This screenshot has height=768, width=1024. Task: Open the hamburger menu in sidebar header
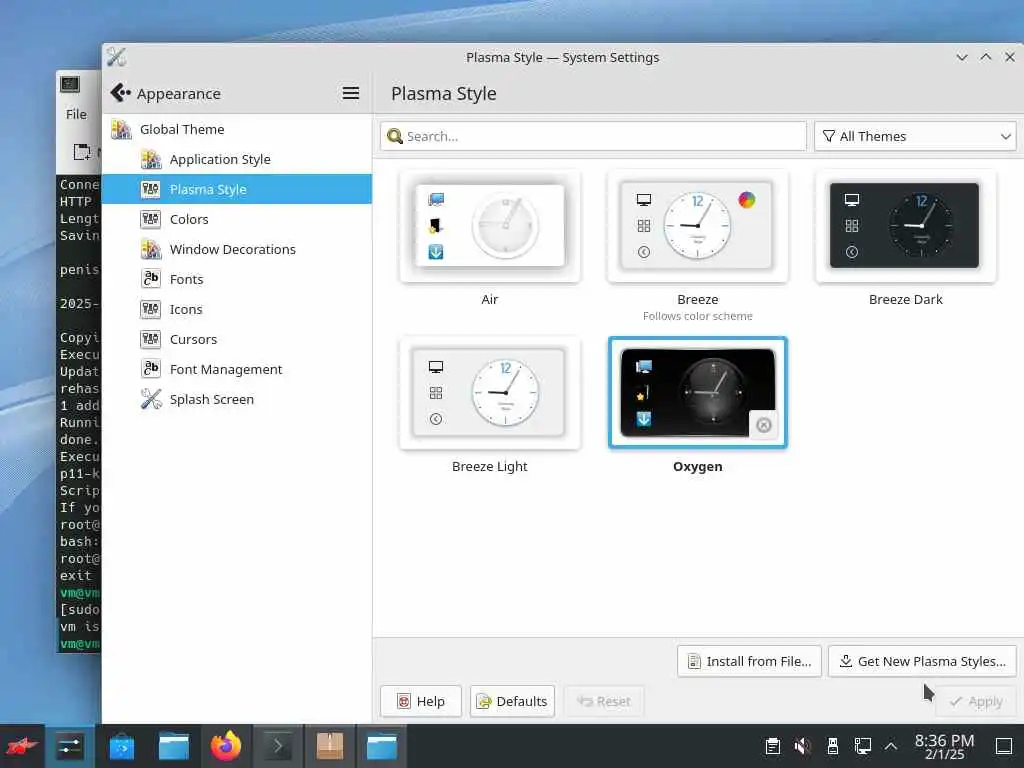click(x=351, y=93)
